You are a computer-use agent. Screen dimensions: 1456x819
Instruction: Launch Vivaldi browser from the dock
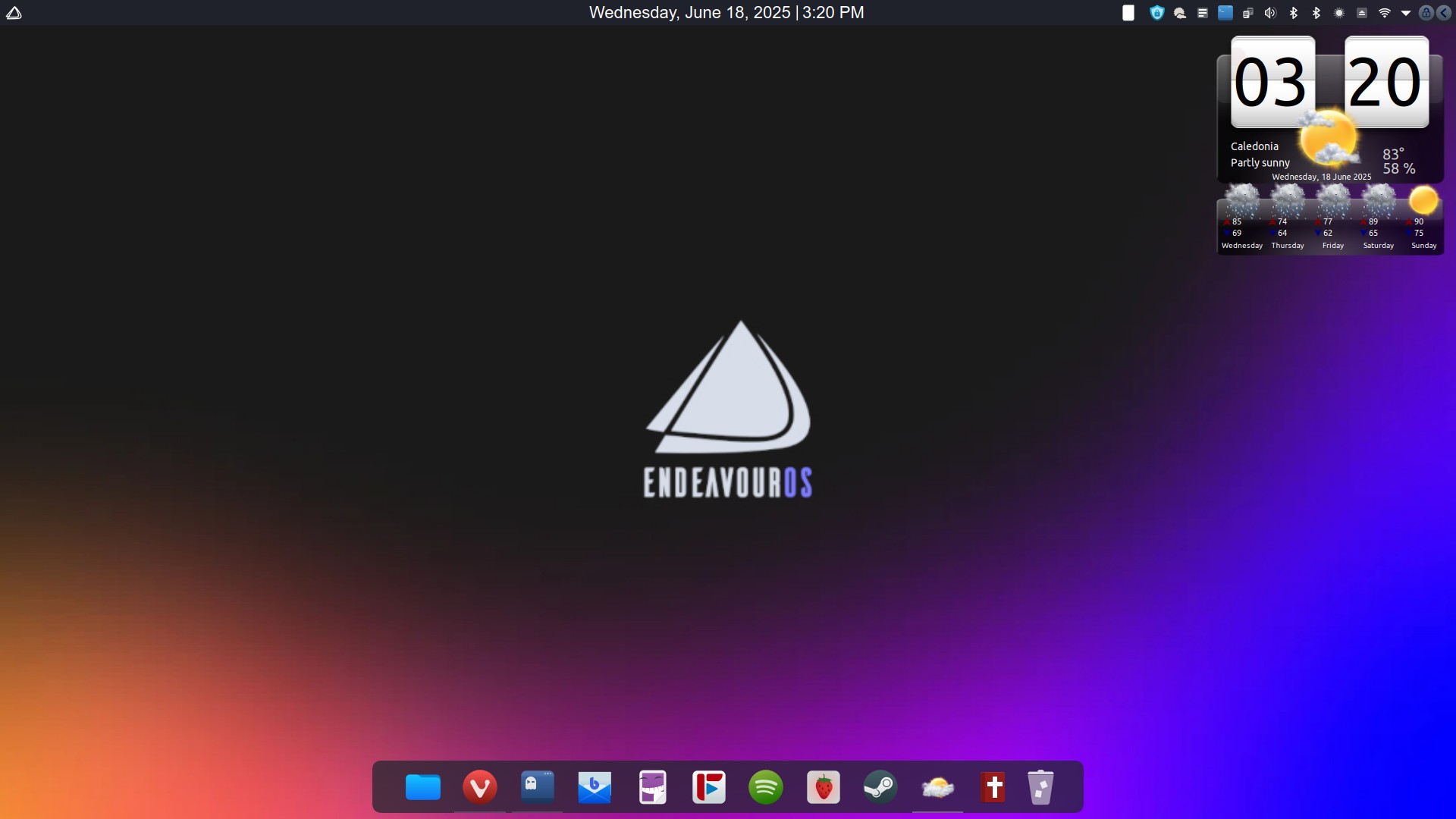click(x=479, y=787)
